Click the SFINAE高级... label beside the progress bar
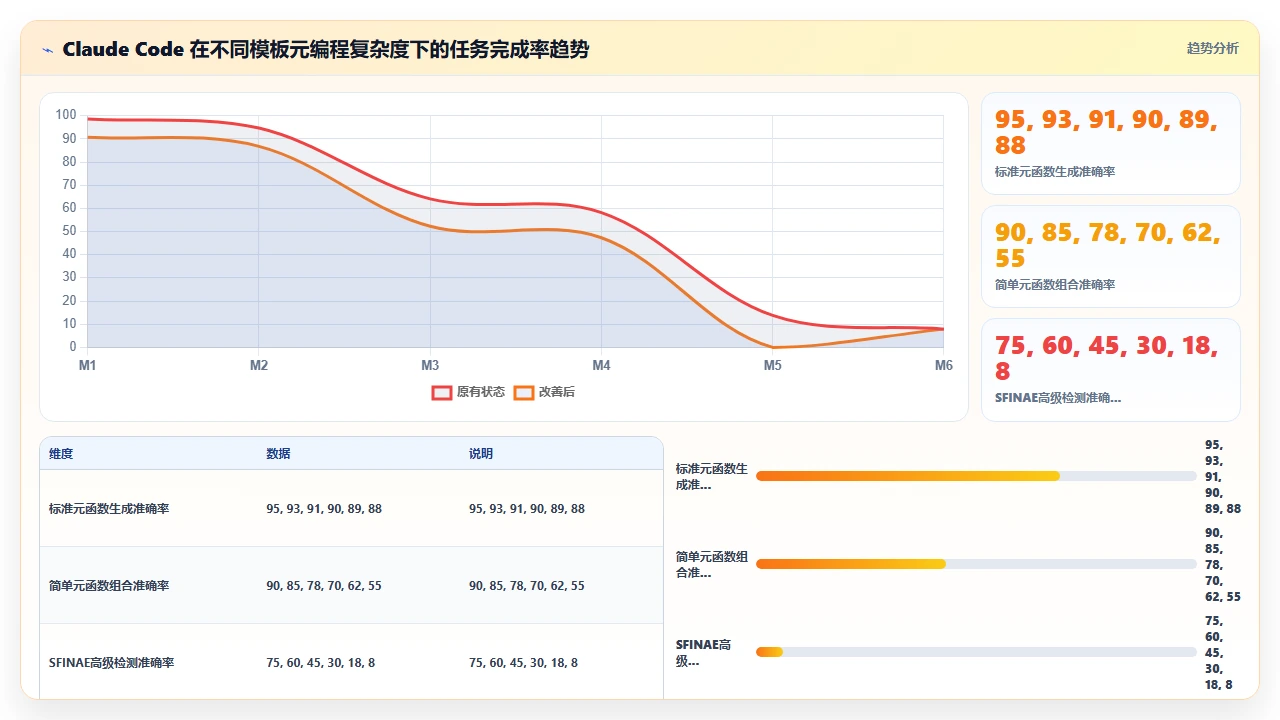This screenshot has width=1280, height=720. pyautogui.click(x=704, y=653)
